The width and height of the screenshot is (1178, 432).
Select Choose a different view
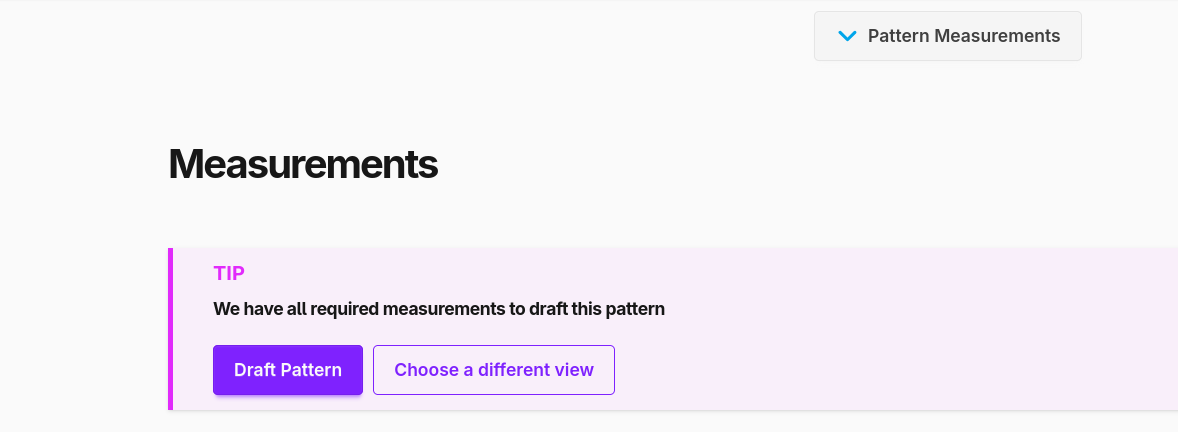pos(494,370)
